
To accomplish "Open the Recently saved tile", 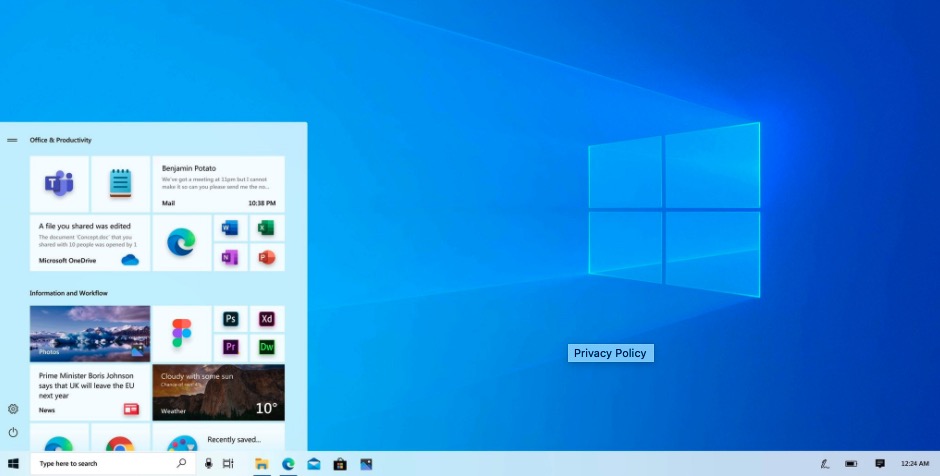I will [219, 438].
